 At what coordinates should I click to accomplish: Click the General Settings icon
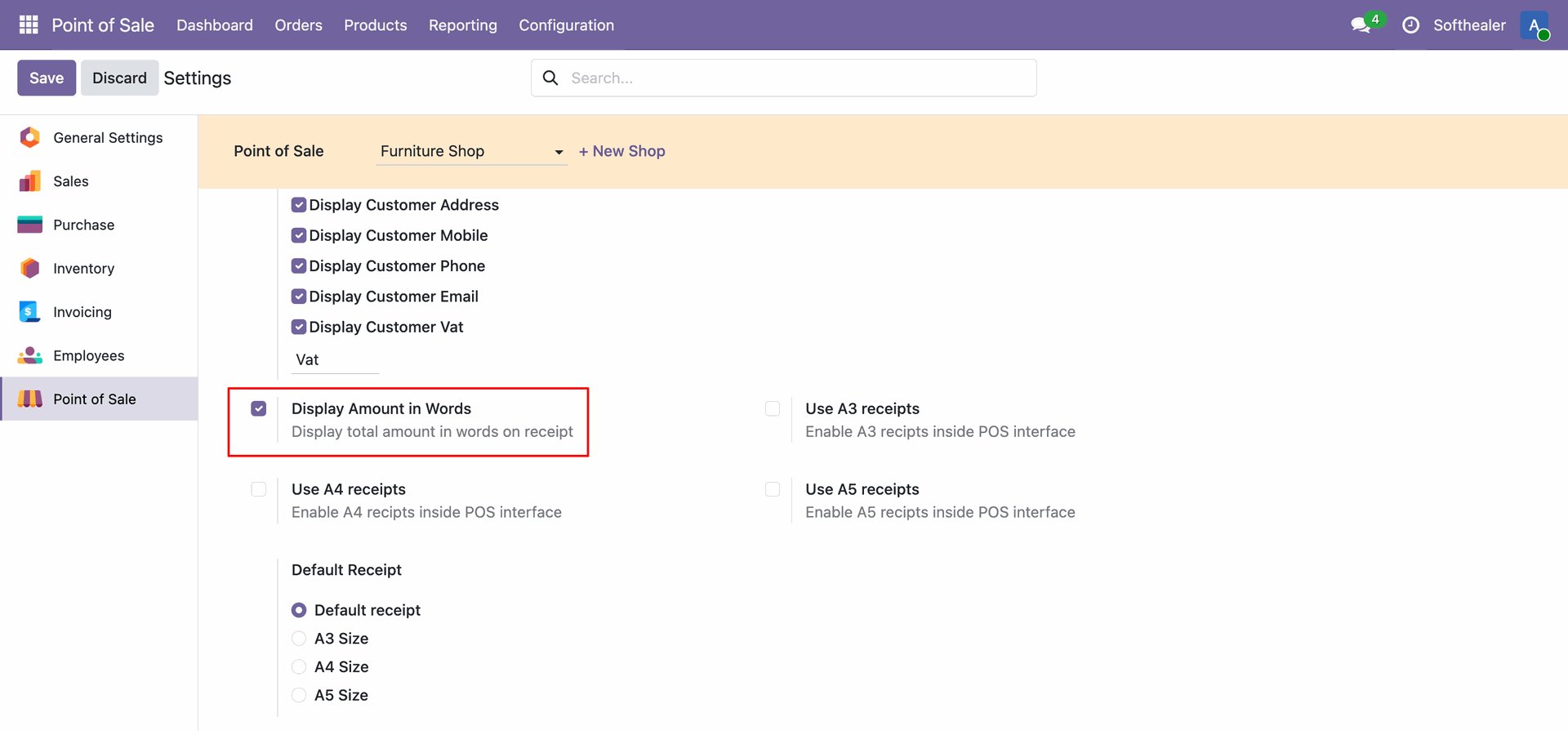[x=30, y=137]
